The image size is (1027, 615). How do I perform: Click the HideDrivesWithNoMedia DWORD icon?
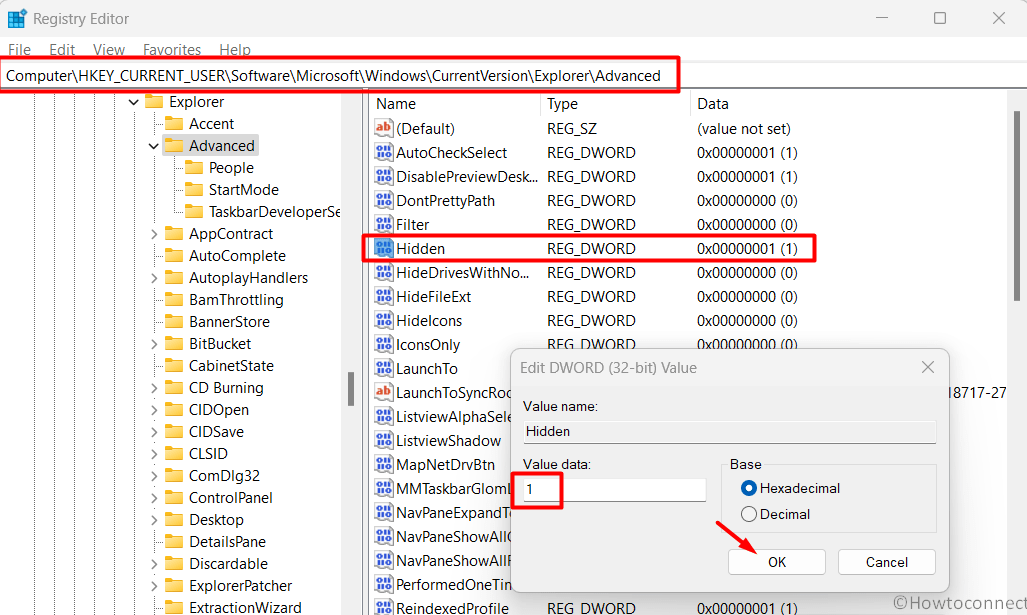tap(383, 272)
